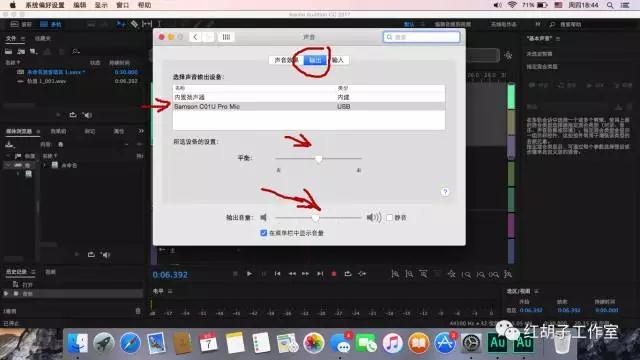
Task: Toggle auto-play in Media Browser panel
Action: (105, 255)
